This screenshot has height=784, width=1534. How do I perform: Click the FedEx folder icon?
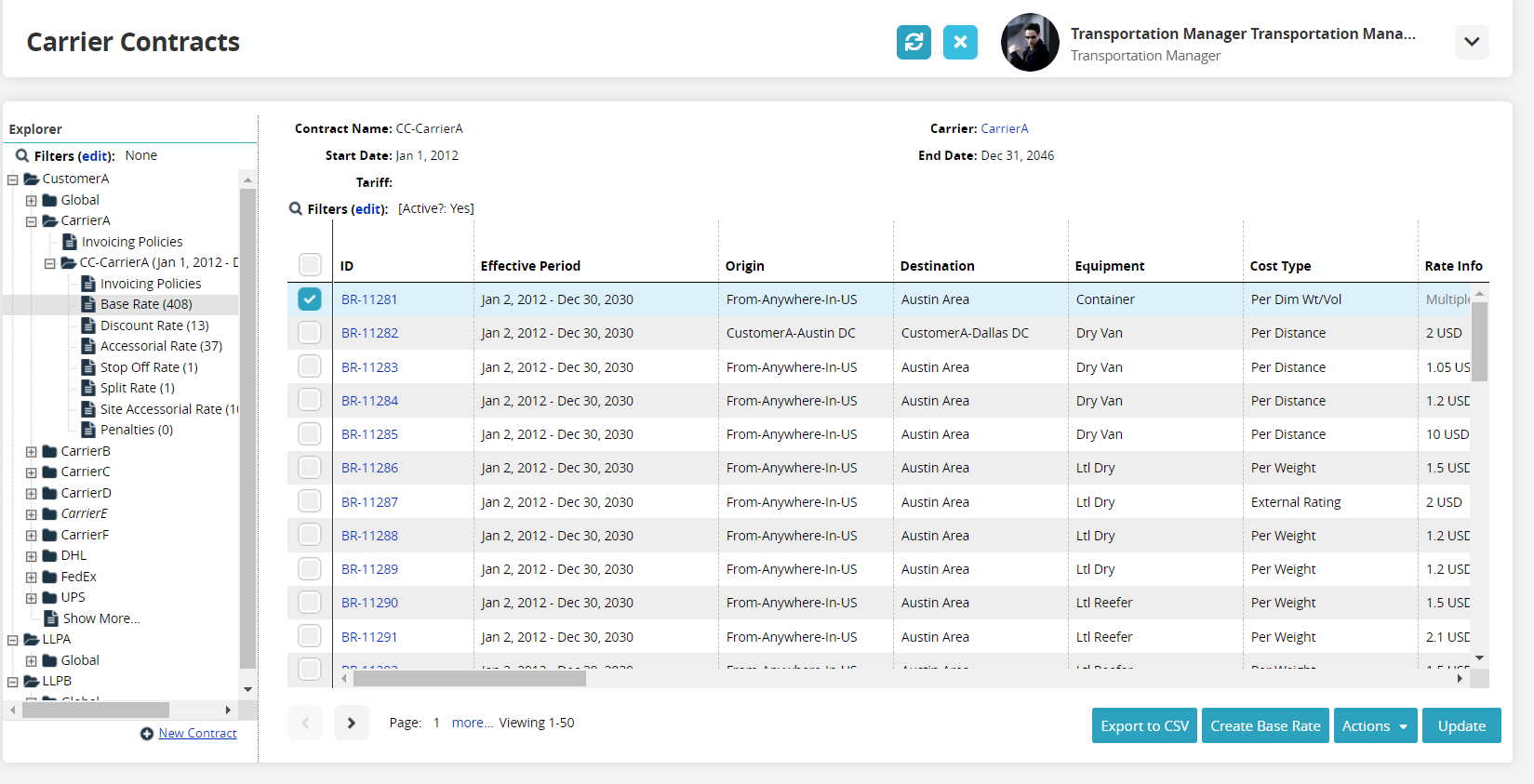(50, 577)
